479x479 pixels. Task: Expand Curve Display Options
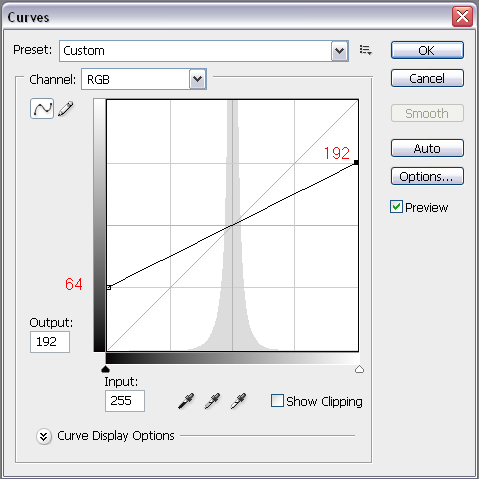44,436
